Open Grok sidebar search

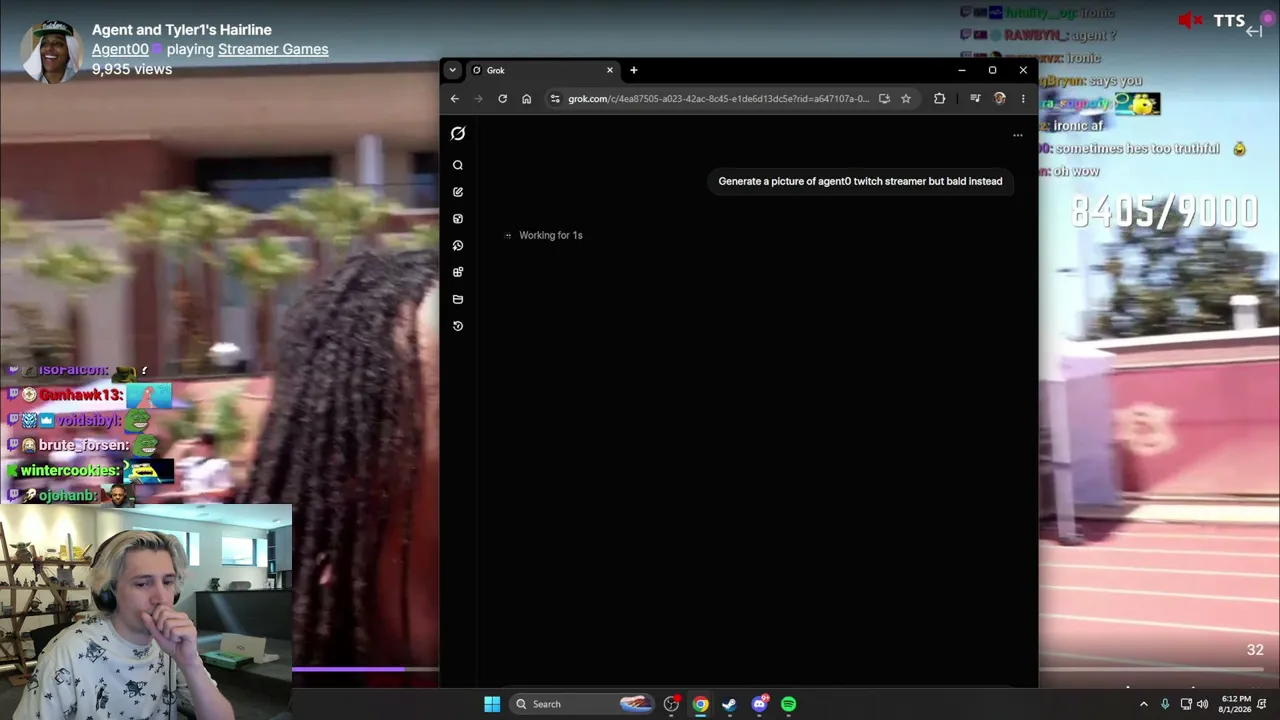[x=458, y=165]
